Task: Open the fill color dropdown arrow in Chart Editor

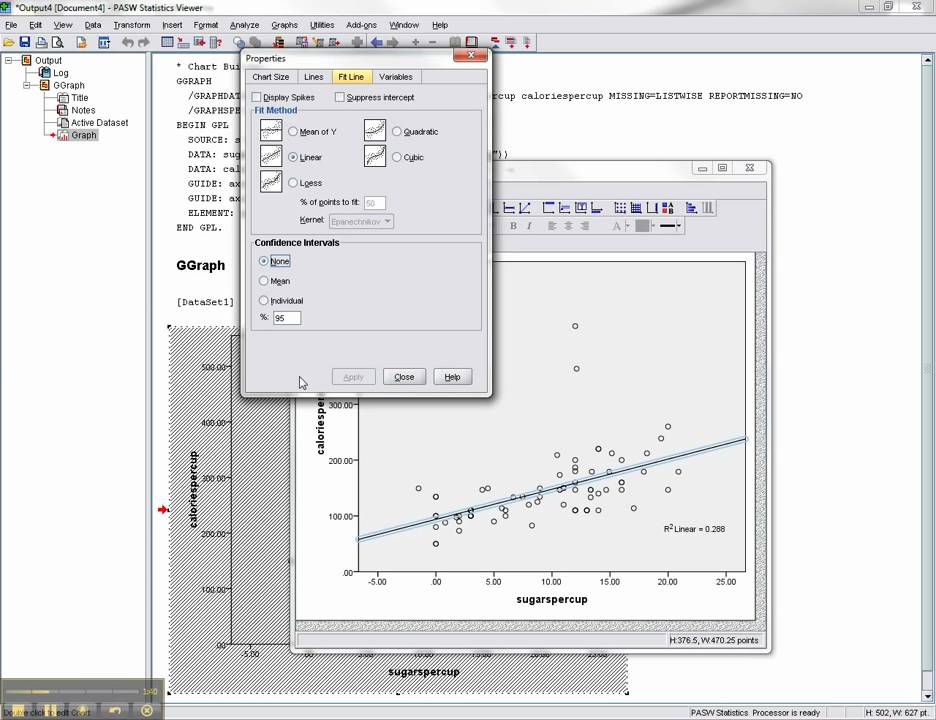Action: click(x=653, y=226)
